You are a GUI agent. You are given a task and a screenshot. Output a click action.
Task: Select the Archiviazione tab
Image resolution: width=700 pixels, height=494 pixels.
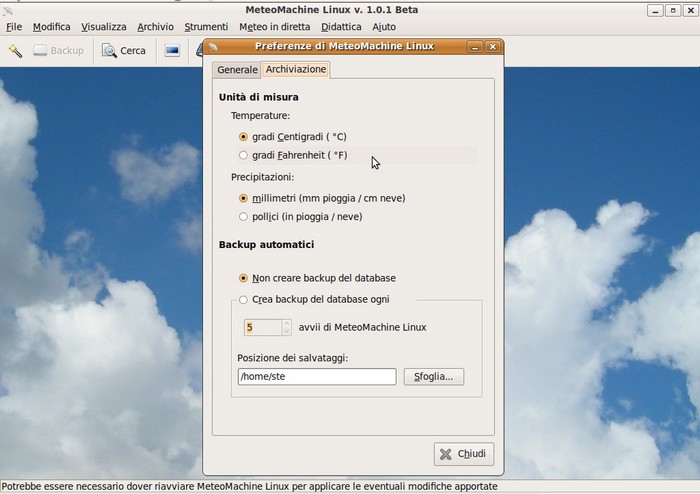[x=296, y=69]
